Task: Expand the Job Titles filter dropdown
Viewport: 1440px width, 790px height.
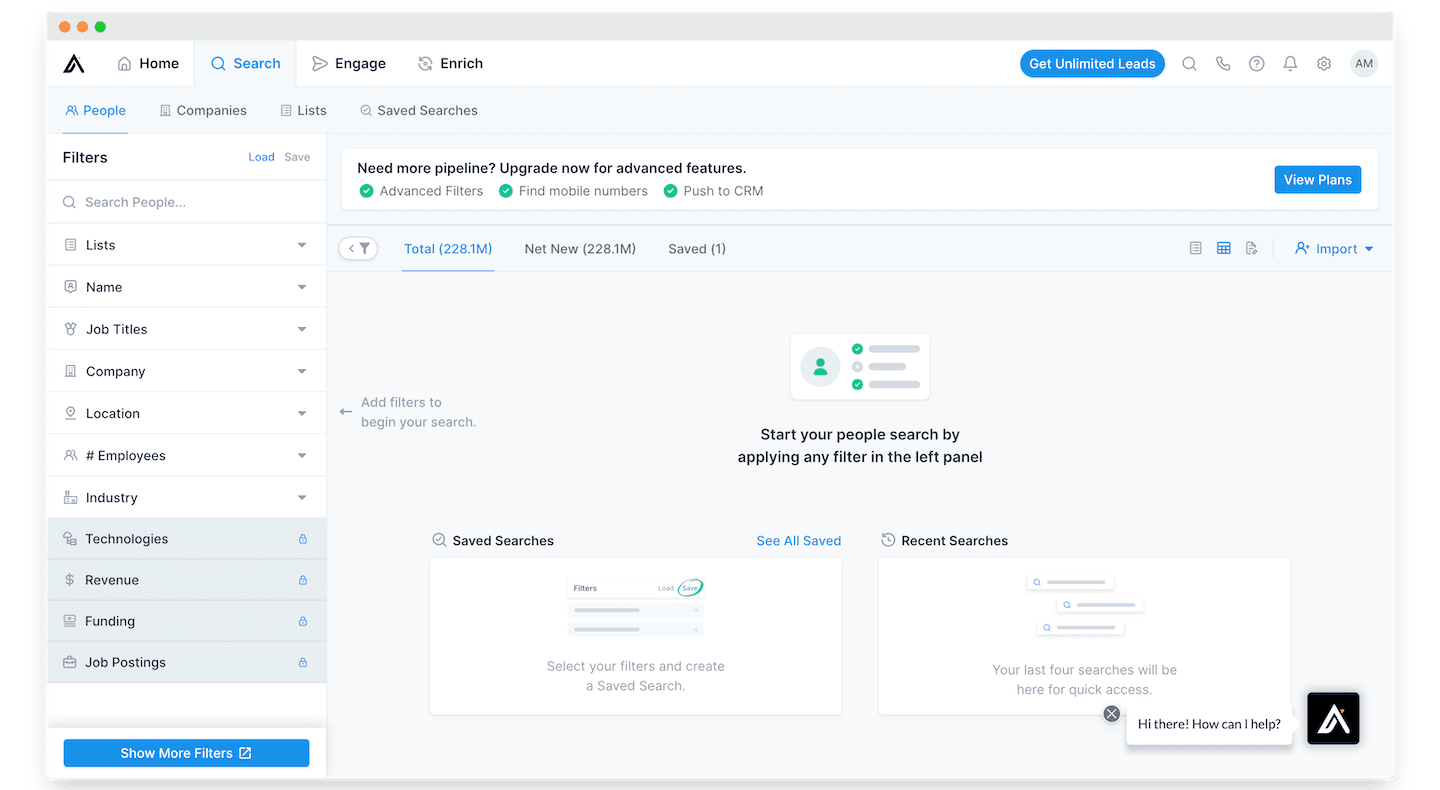Action: tap(302, 329)
